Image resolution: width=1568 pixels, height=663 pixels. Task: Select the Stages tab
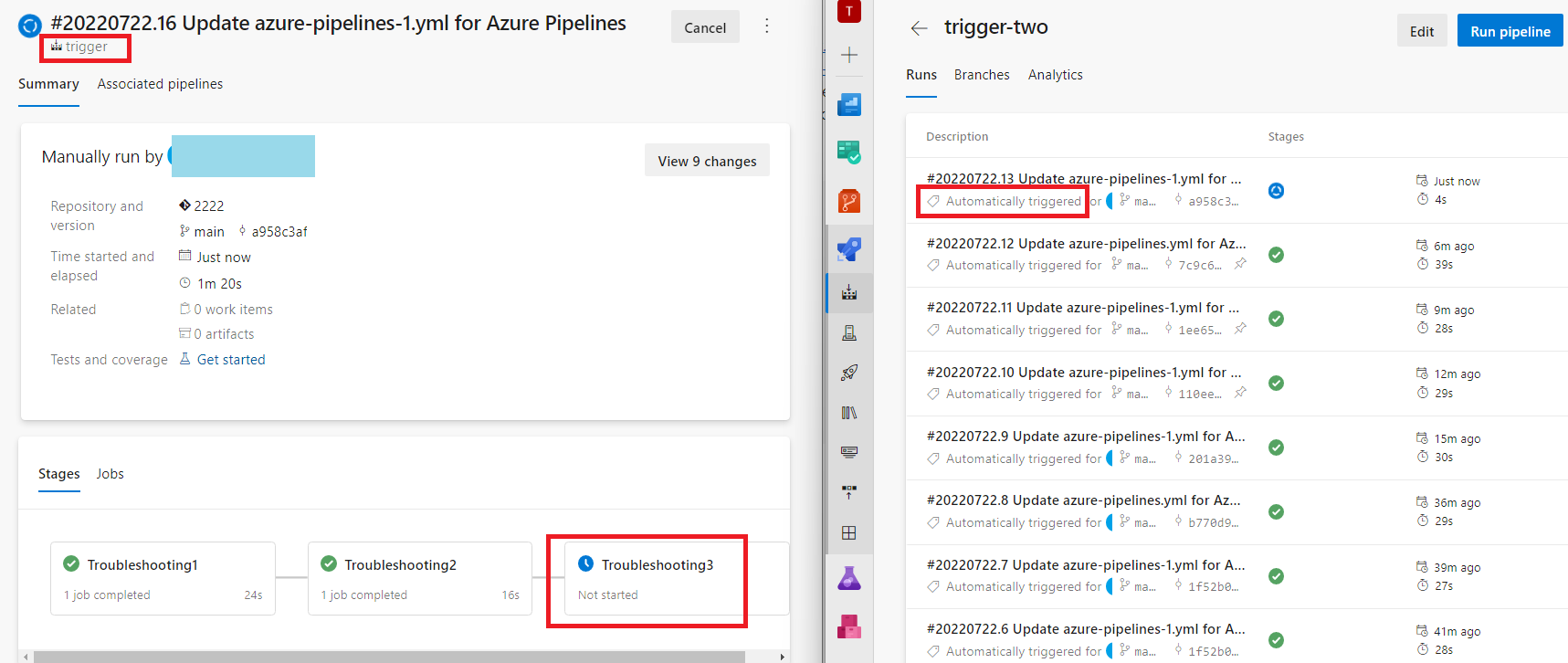pyautogui.click(x=59, y=474)
